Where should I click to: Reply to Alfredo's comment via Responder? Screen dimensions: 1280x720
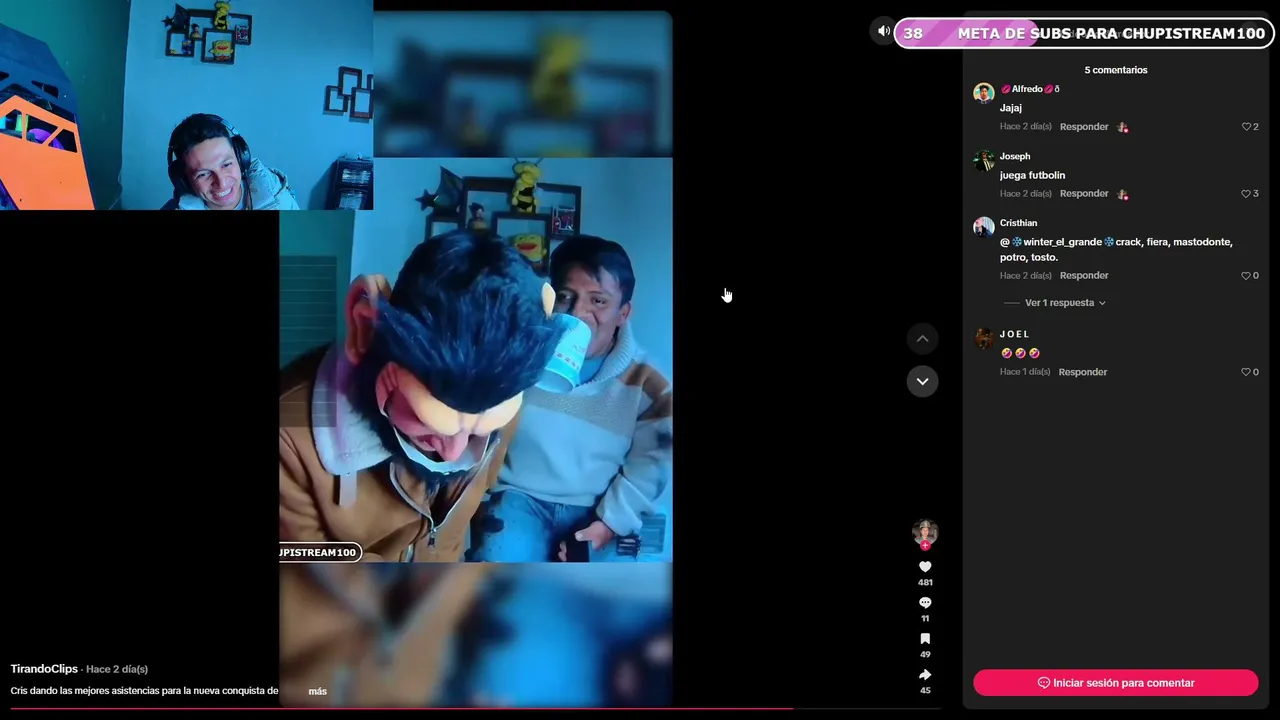coord(1084,127)
